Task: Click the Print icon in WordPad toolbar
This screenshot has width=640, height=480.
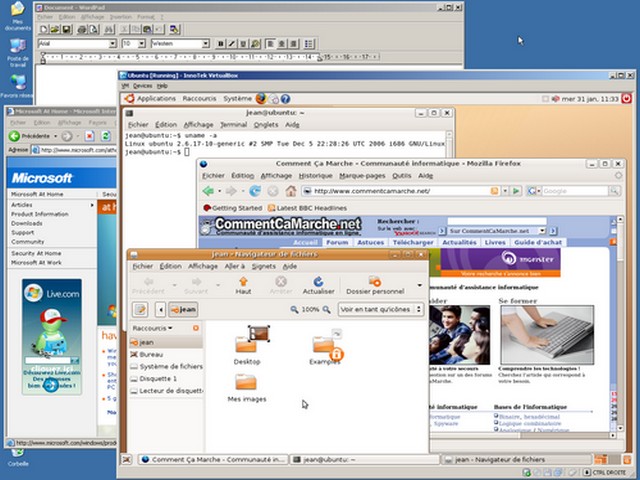Action: [82, 29]
